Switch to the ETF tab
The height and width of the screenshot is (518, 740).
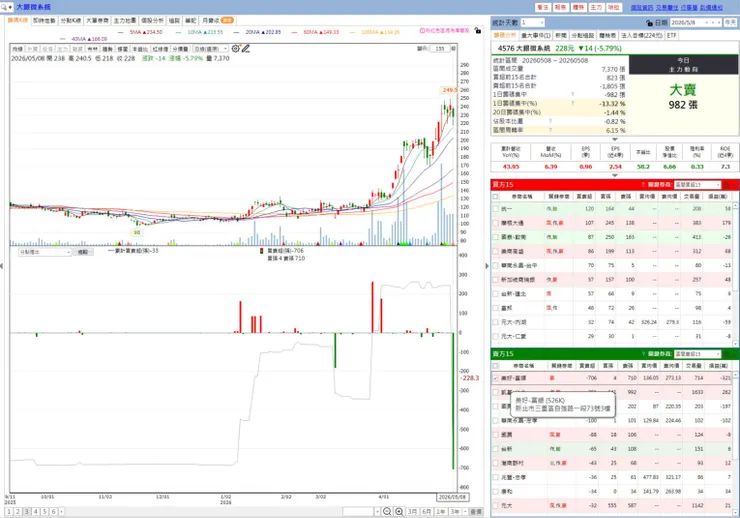672,35
